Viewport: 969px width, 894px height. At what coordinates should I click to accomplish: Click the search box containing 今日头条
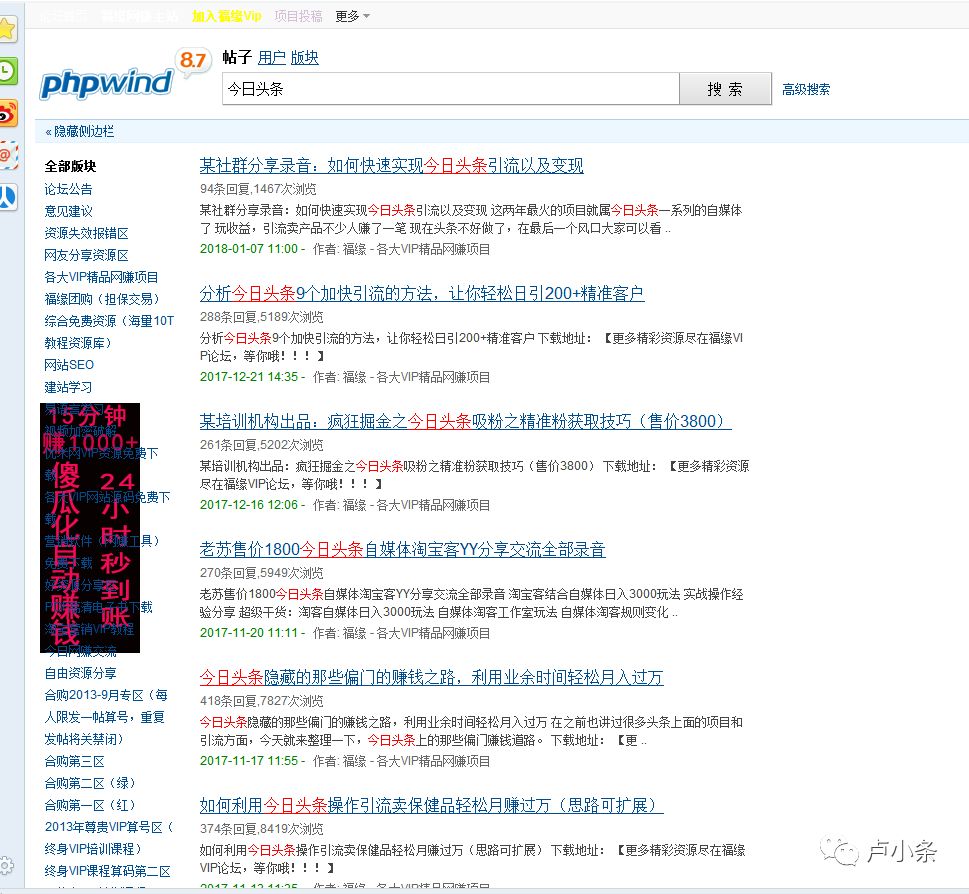(x=451, y=89)
